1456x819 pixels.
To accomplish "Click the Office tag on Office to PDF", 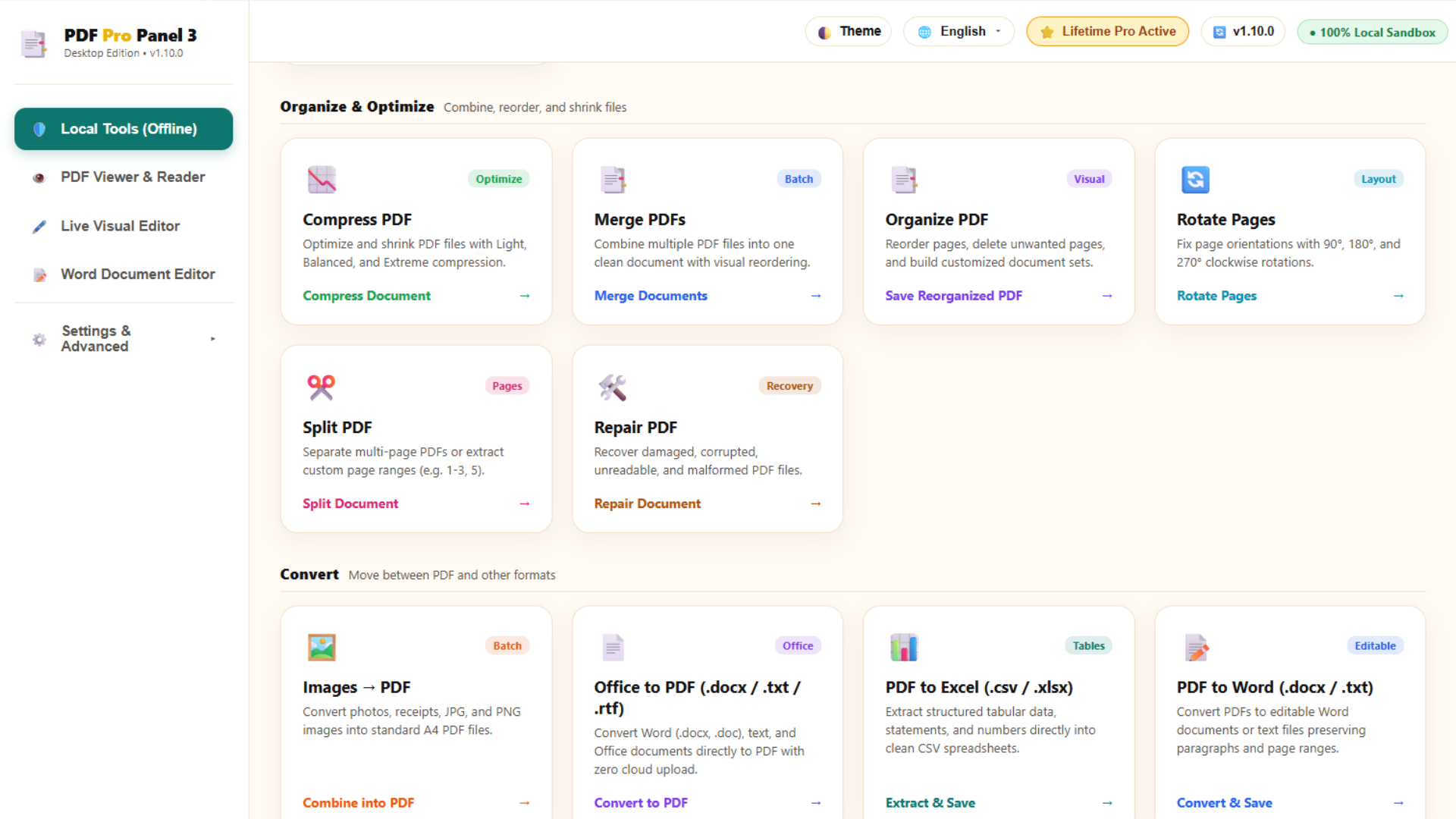I will tap(798, 646).
